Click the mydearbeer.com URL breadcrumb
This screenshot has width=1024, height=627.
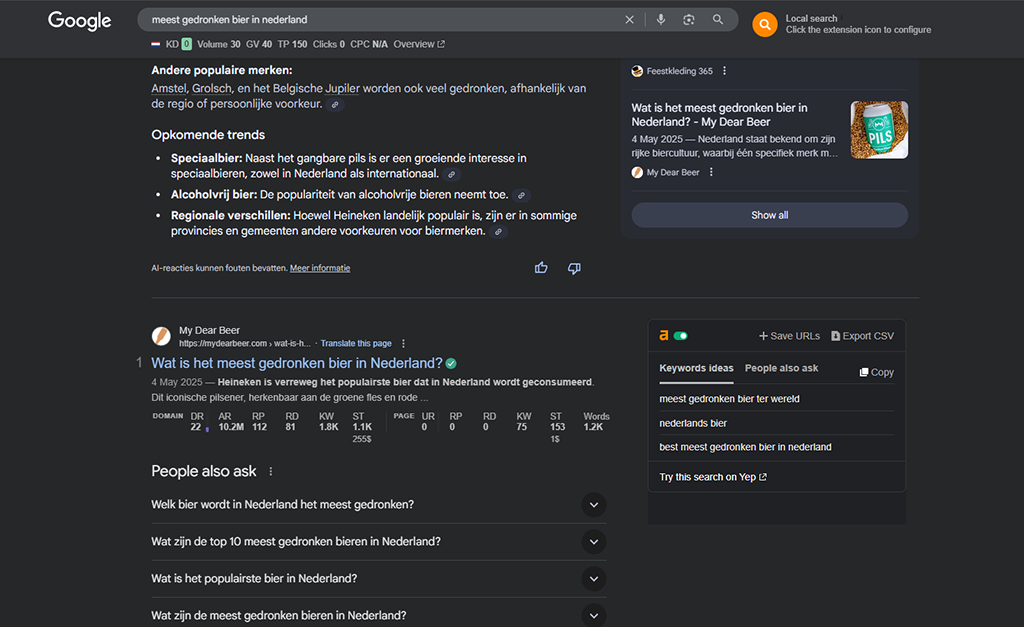tap(244, 344)
